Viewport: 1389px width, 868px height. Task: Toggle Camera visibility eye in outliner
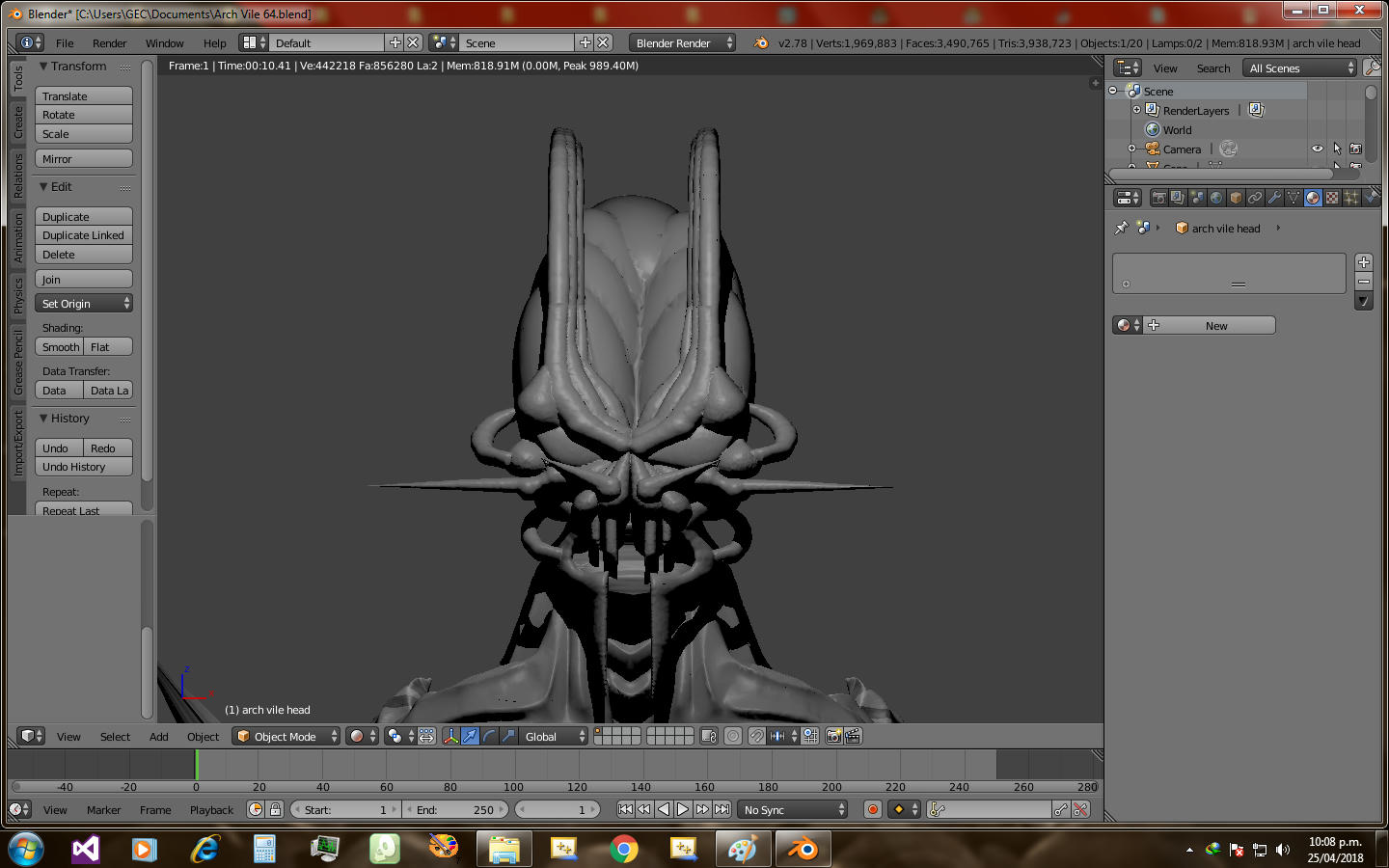[1317, 149]
